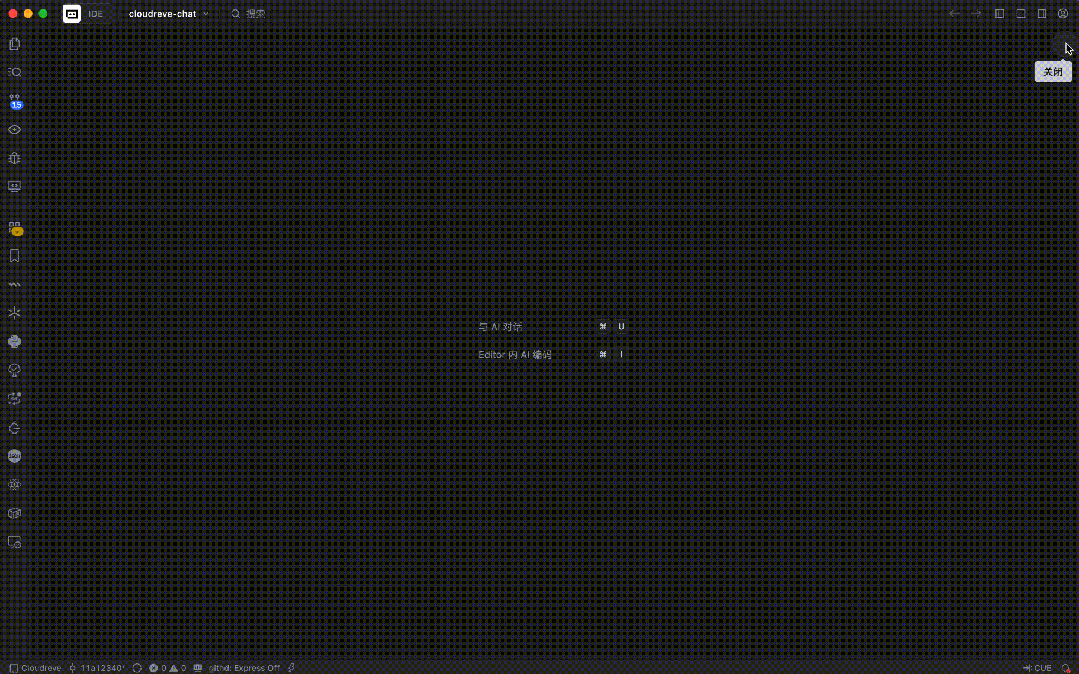Open the Debug bug icon
Screen dimensions: 1079x674
pos(14,158)
